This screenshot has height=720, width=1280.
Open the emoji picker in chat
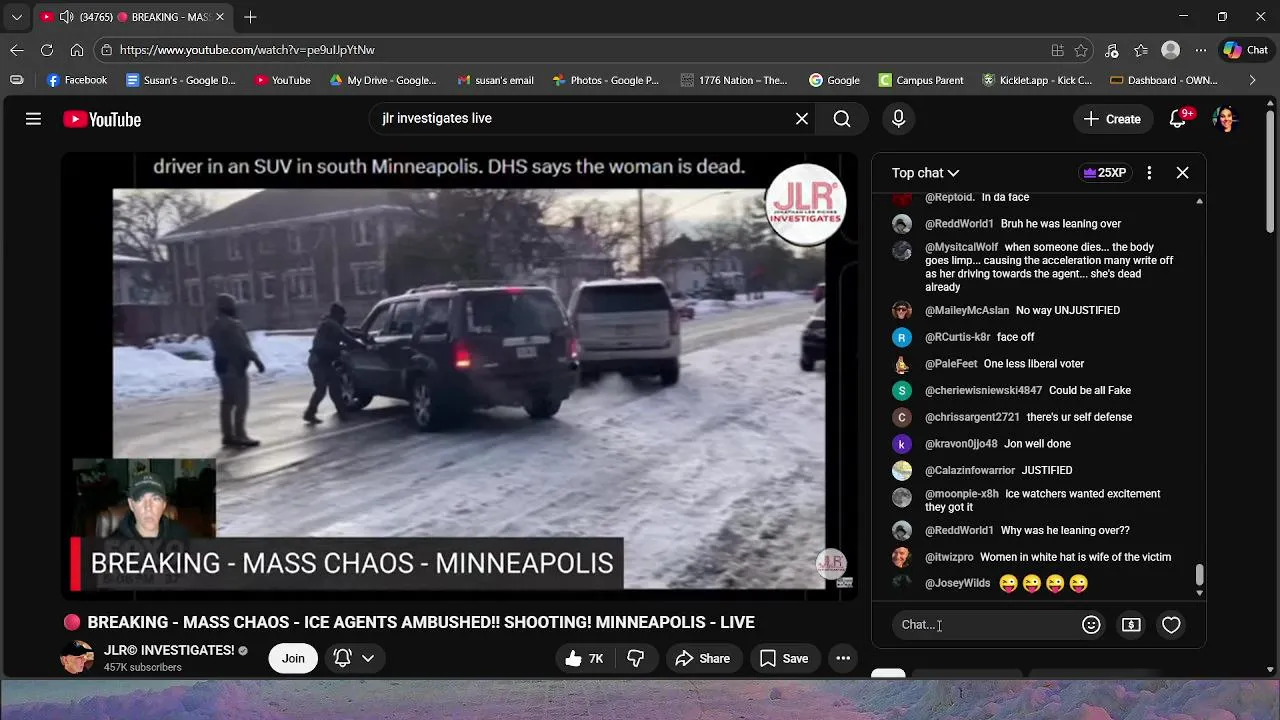[1091, 625]
